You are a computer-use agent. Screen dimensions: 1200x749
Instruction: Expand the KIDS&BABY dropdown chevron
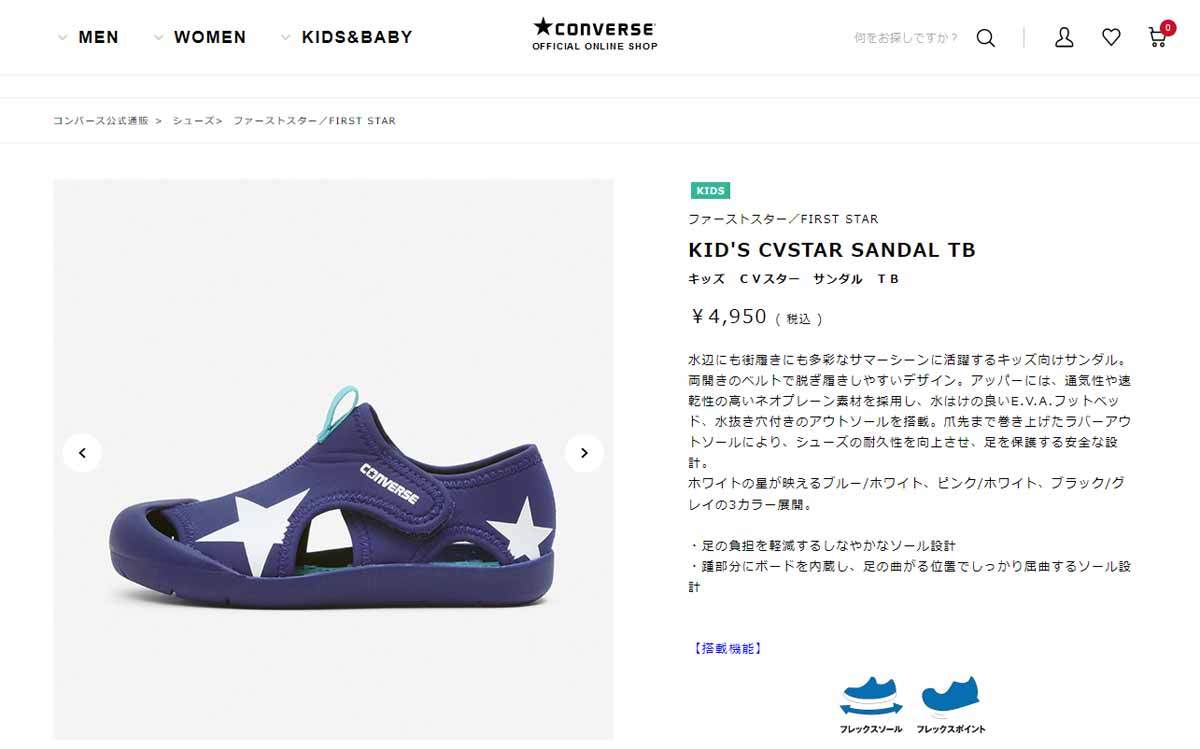pos(285,38)
